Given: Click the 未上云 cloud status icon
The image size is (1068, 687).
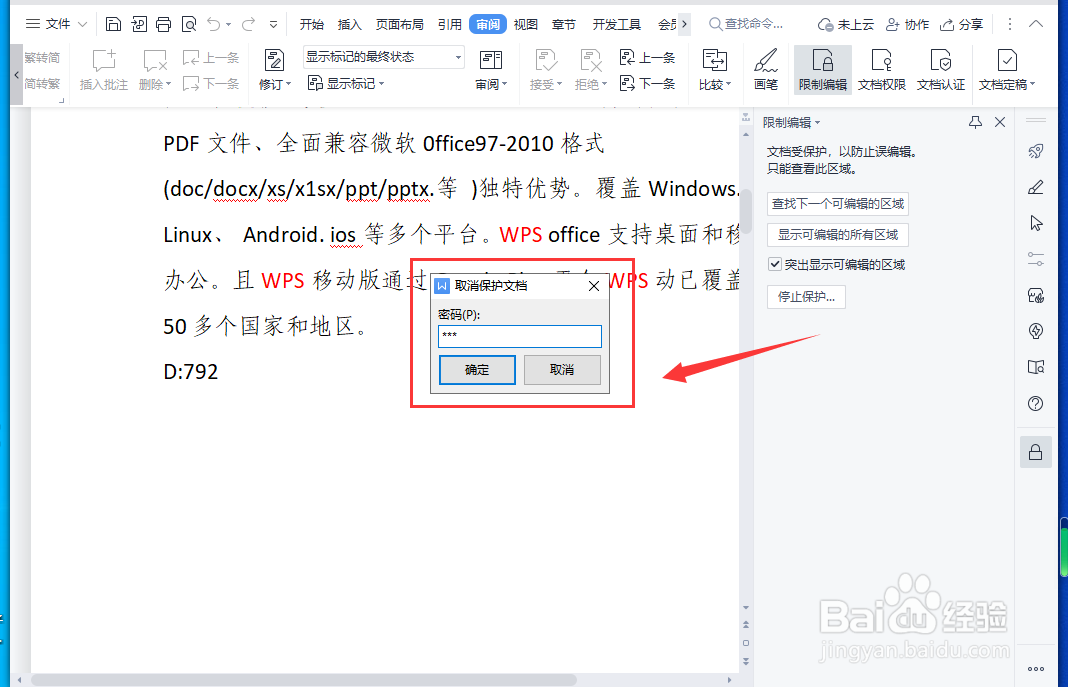Looking at the screenshot, I should click(x=845, y=25).
